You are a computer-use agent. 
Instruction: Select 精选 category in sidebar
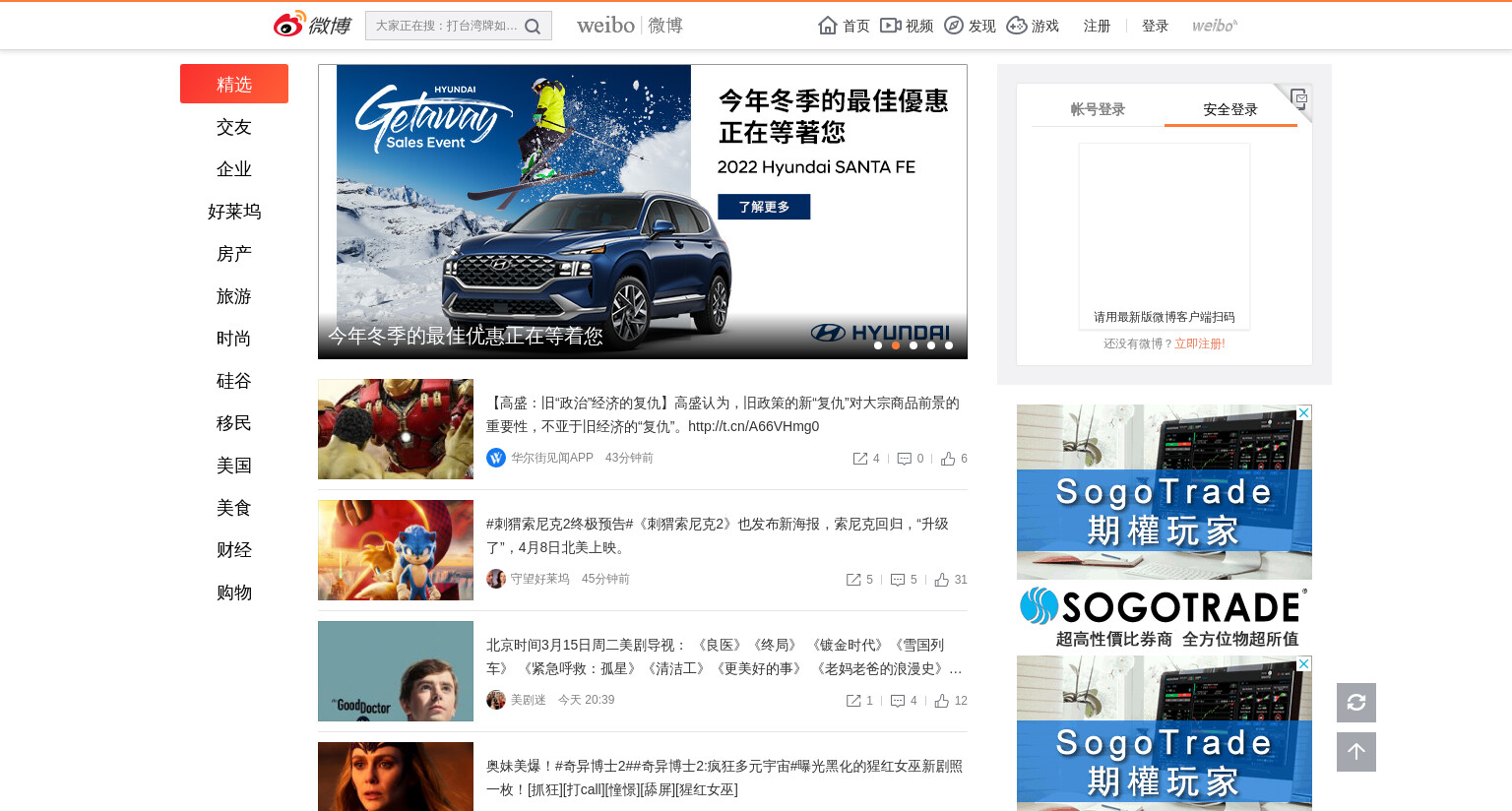point(234,84)
